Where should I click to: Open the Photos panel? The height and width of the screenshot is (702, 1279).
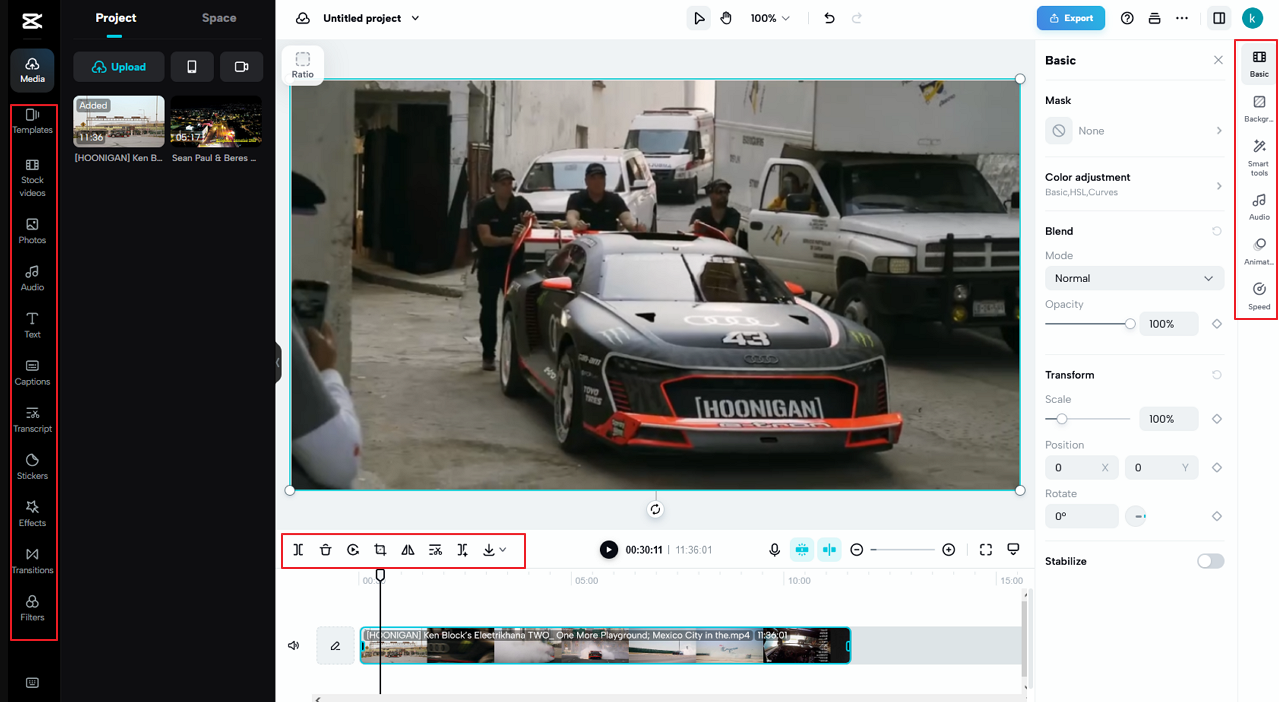(32, 231)
